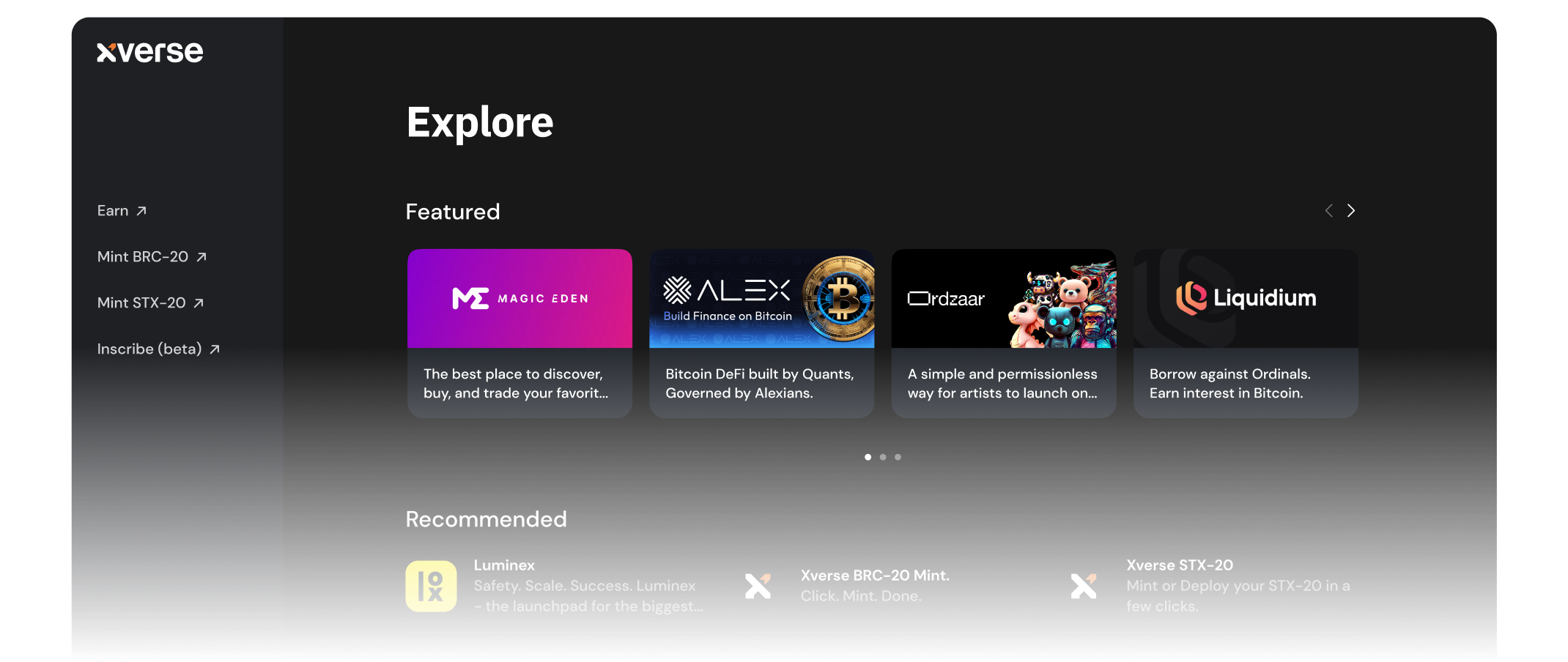Click the external arrow beside Inscribe (beta)
This screenshot has width=1568, height=662.
pyautogui.click(x=215, y=349)
